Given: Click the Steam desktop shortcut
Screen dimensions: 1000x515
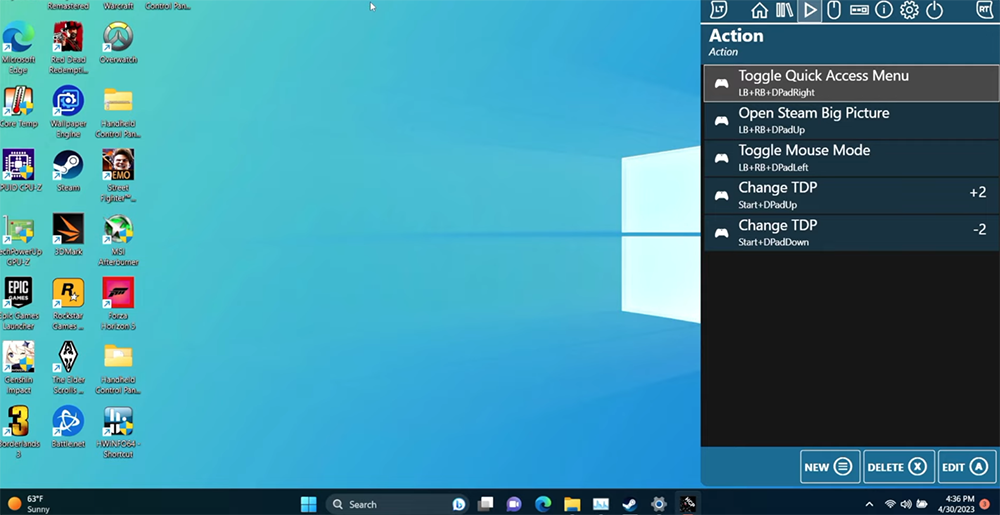Looking at the screenshot, I should pyautogui.click(x=68, y=170).
